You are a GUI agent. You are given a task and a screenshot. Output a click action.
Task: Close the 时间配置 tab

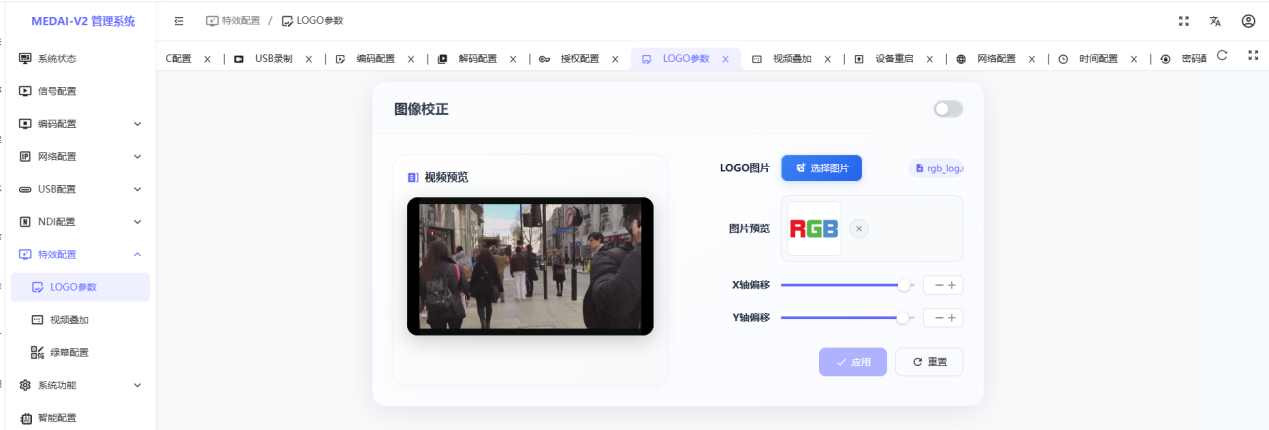coord(1134,59)
